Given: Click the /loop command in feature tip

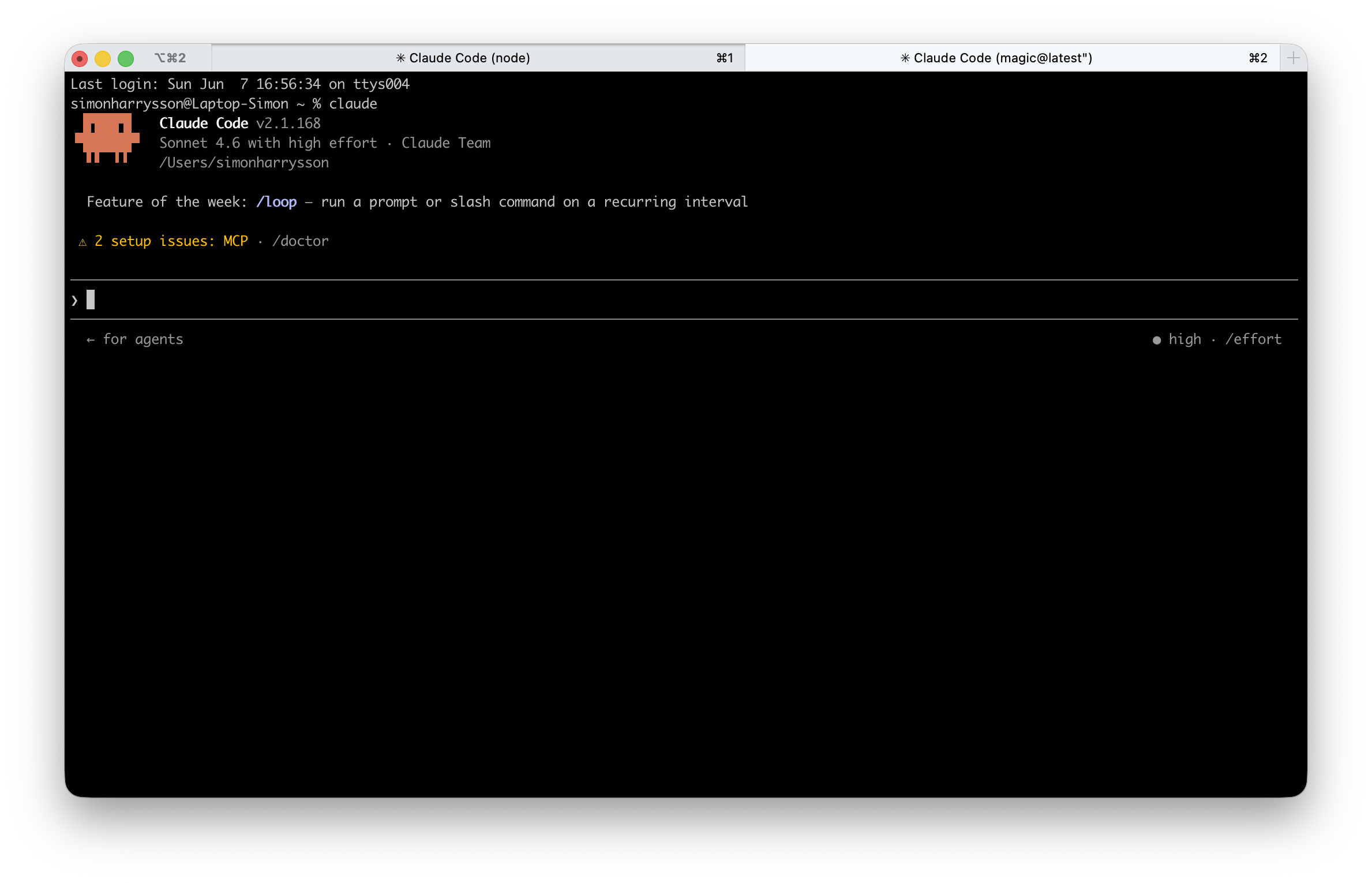Looking at the screenshot, I should coord(276,201).
